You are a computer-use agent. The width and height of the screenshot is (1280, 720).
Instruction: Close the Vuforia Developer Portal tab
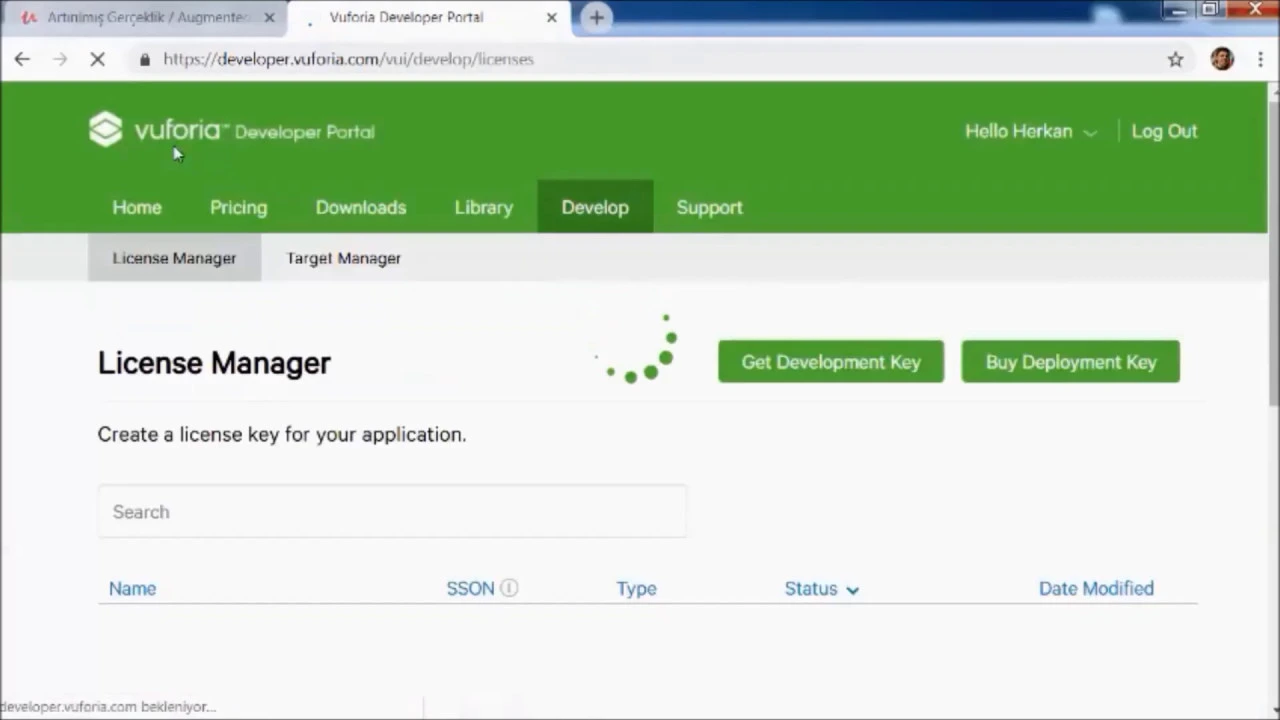[x=551, y=17]
